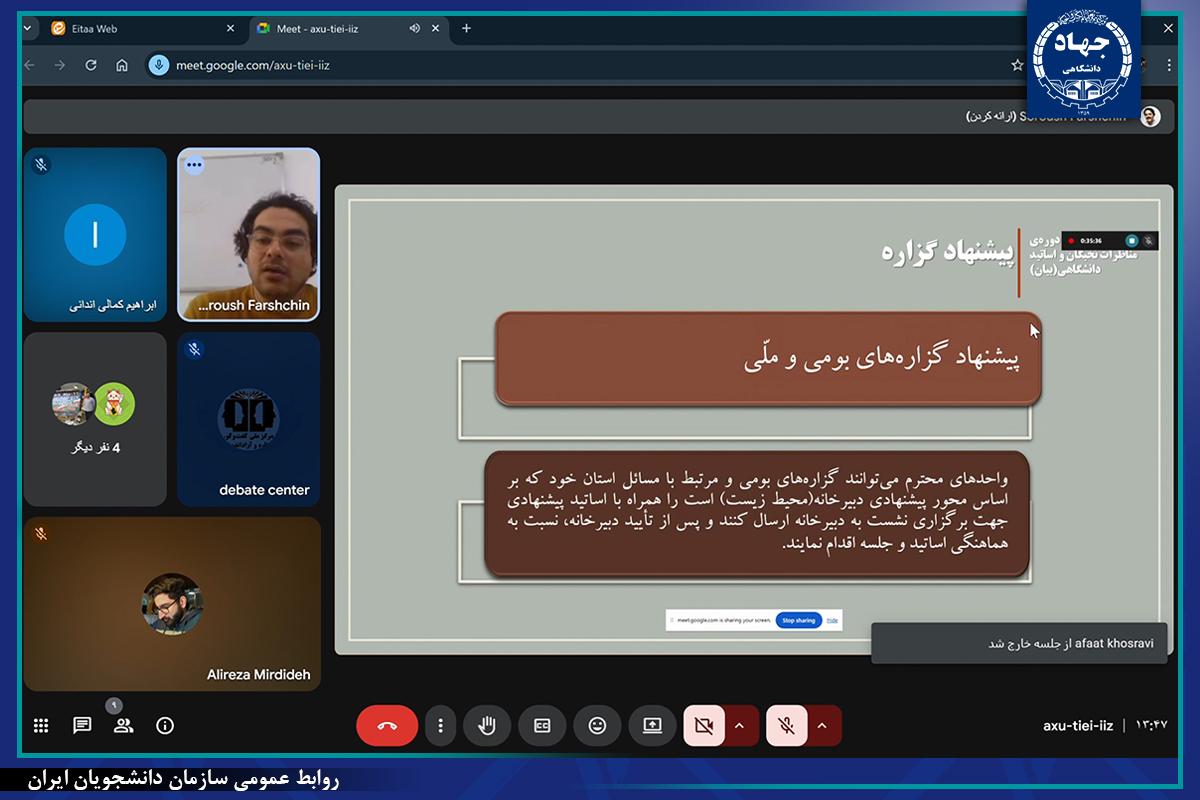
Task: Click the present screen icon
Action: (x=652, y=726)
